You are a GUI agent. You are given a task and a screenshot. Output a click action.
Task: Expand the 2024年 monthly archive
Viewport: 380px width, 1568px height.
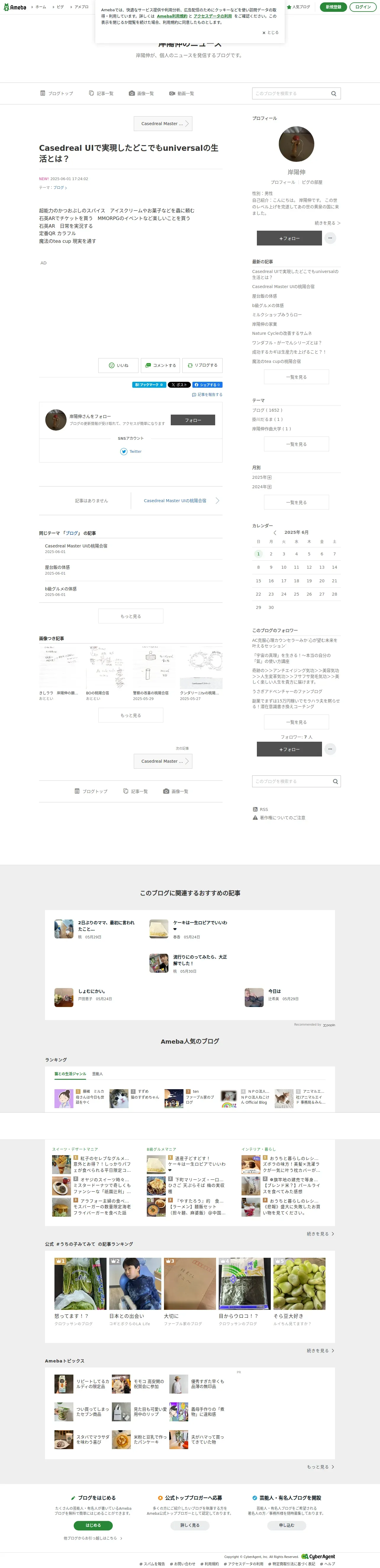(262, 487)
